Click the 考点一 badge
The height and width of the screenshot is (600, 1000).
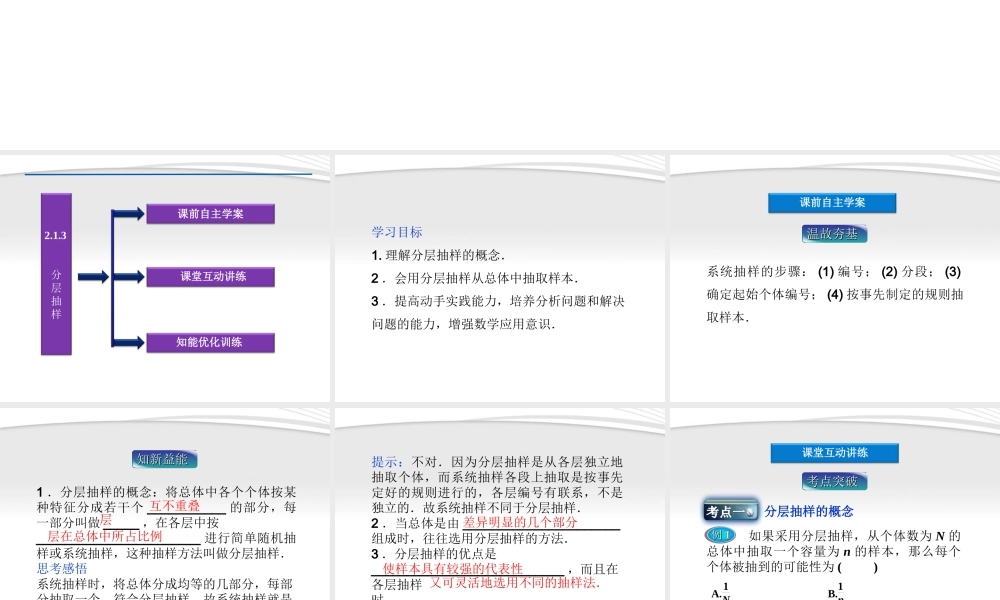click(732, 511)
